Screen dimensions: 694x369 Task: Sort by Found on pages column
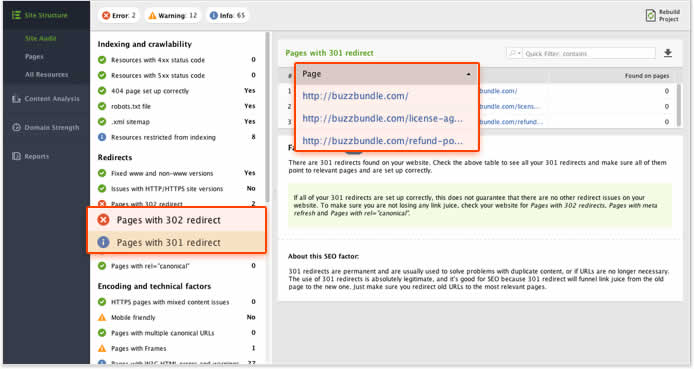click(647, 76)
